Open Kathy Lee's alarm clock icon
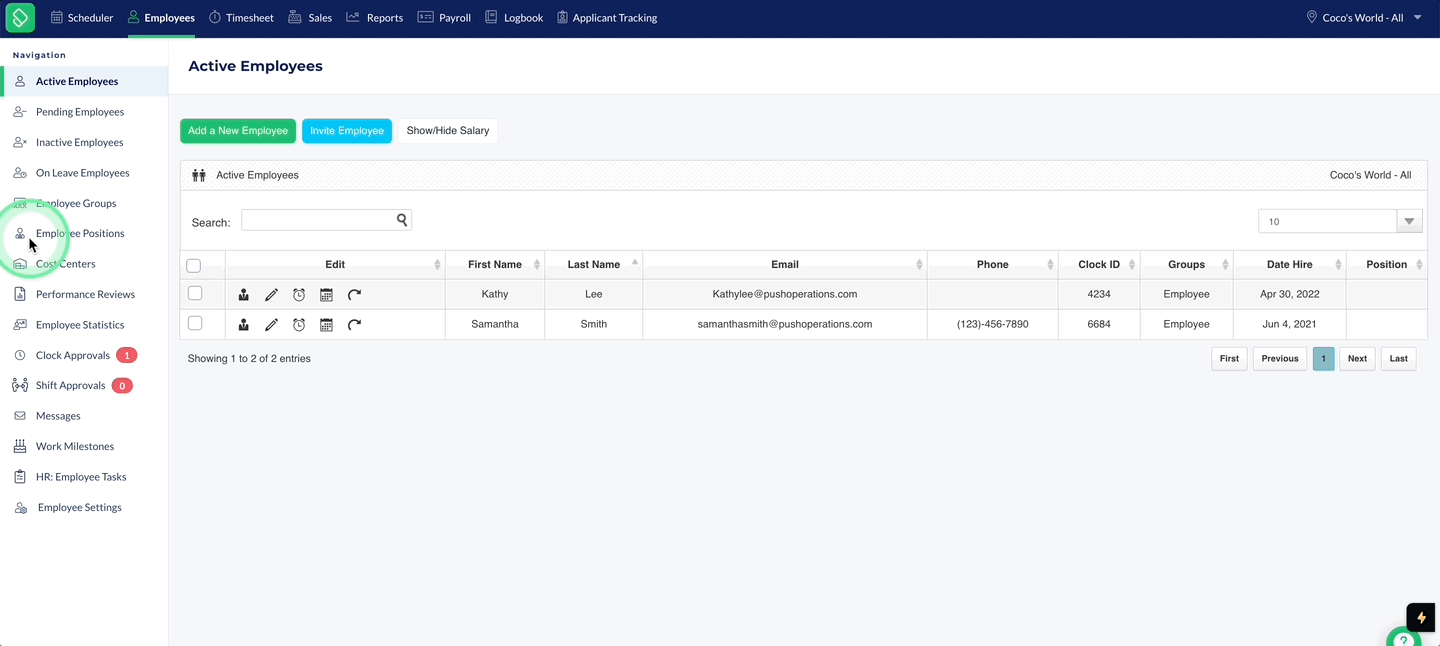Image resolution: width=1440 pixels, height=646 pixels. pyautogui.click(x=299, y=294)
